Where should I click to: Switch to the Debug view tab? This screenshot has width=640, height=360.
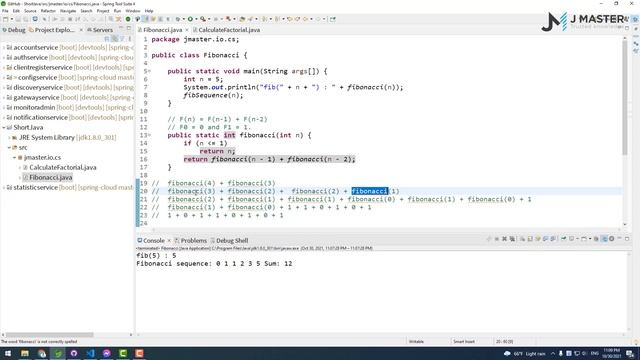coord(14,30)
